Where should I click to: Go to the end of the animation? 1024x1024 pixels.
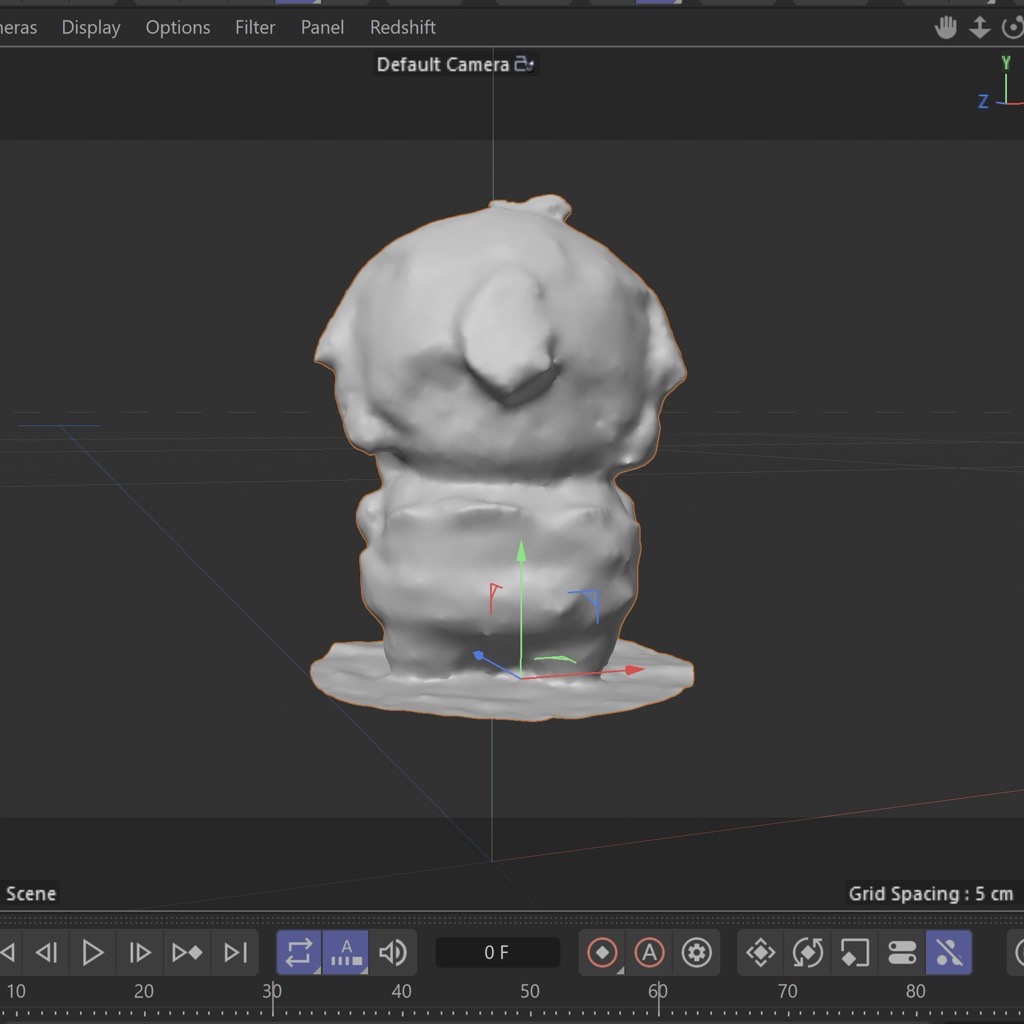[235, 953]
